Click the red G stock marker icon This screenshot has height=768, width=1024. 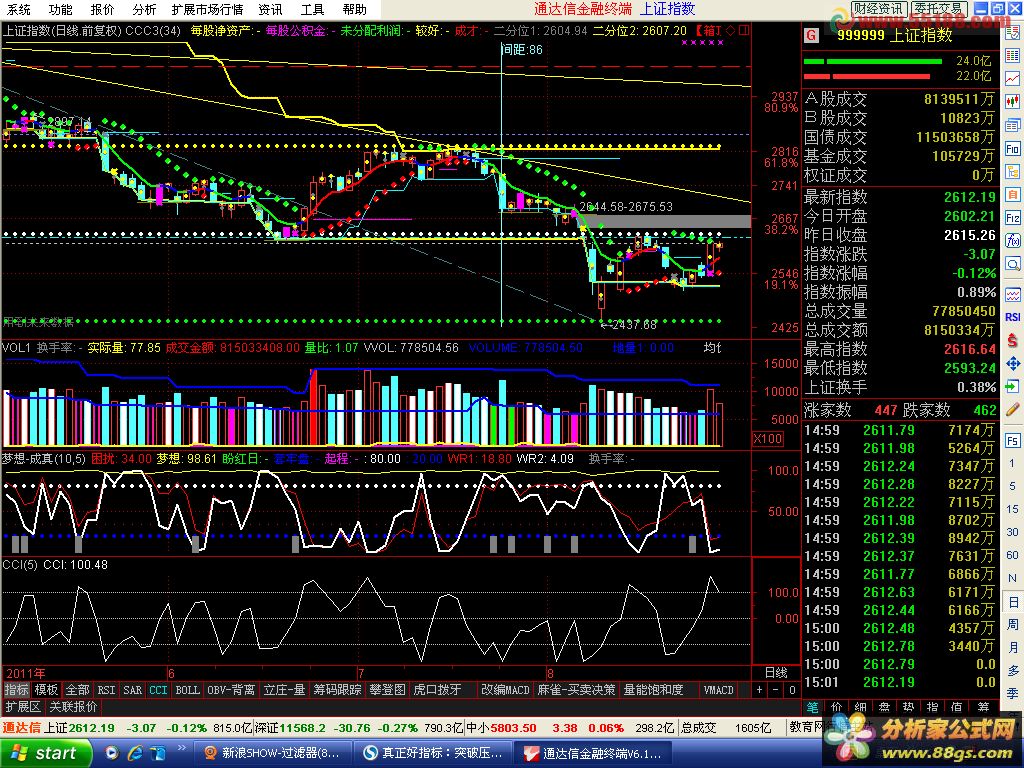coord(811,35)
